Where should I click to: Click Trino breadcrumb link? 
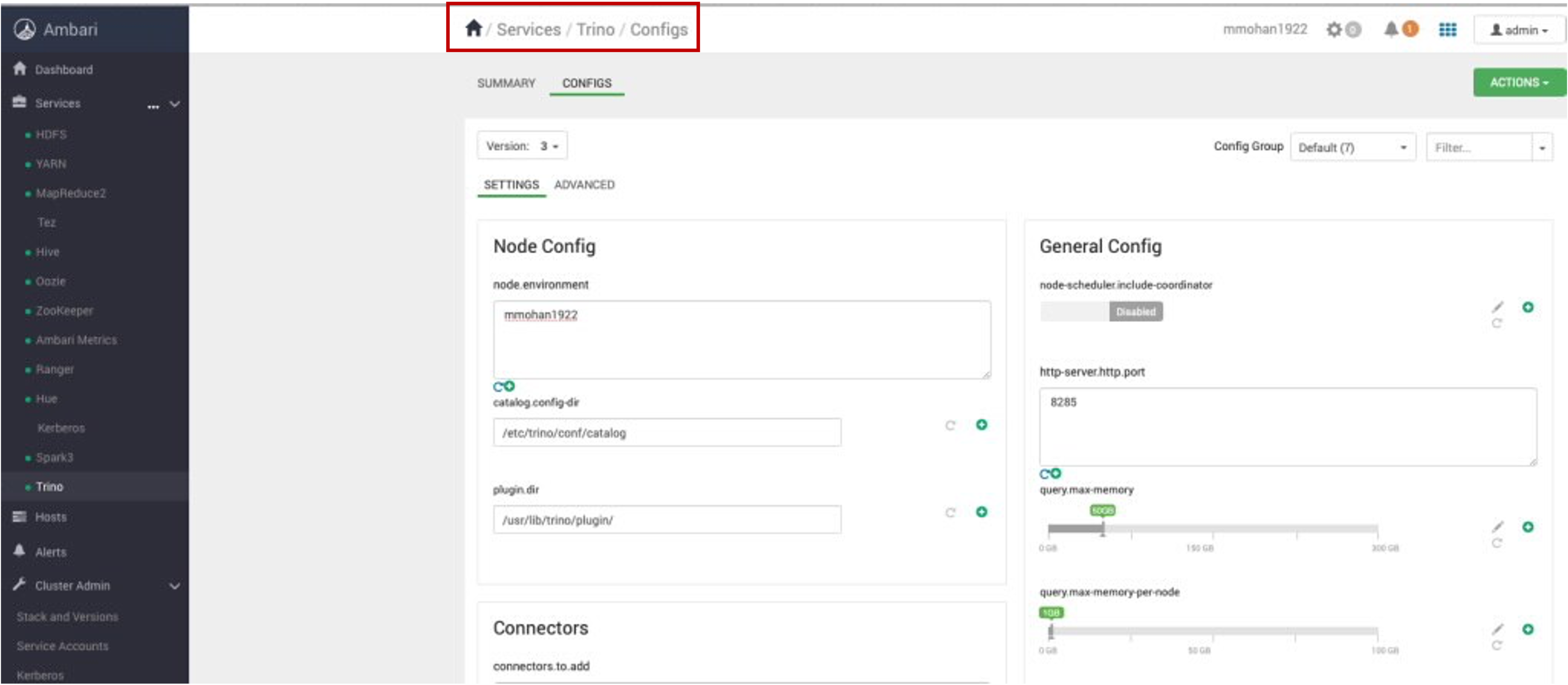pos(595,29)
